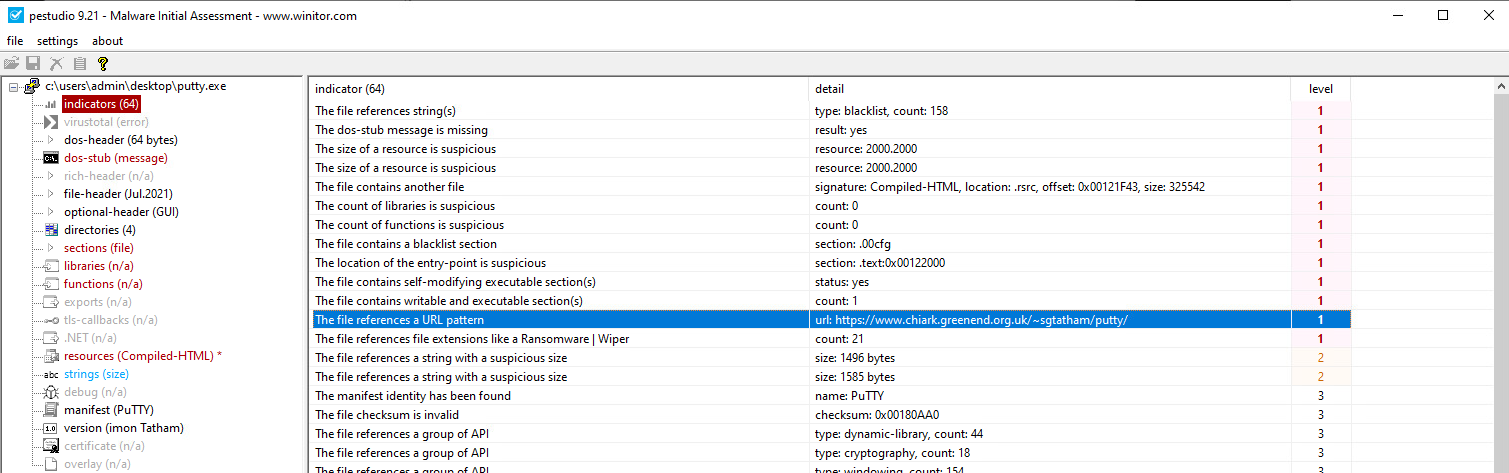Sort by the level column header
Viewport: 1509px width, 473px height.
[x=1320, y=89]
